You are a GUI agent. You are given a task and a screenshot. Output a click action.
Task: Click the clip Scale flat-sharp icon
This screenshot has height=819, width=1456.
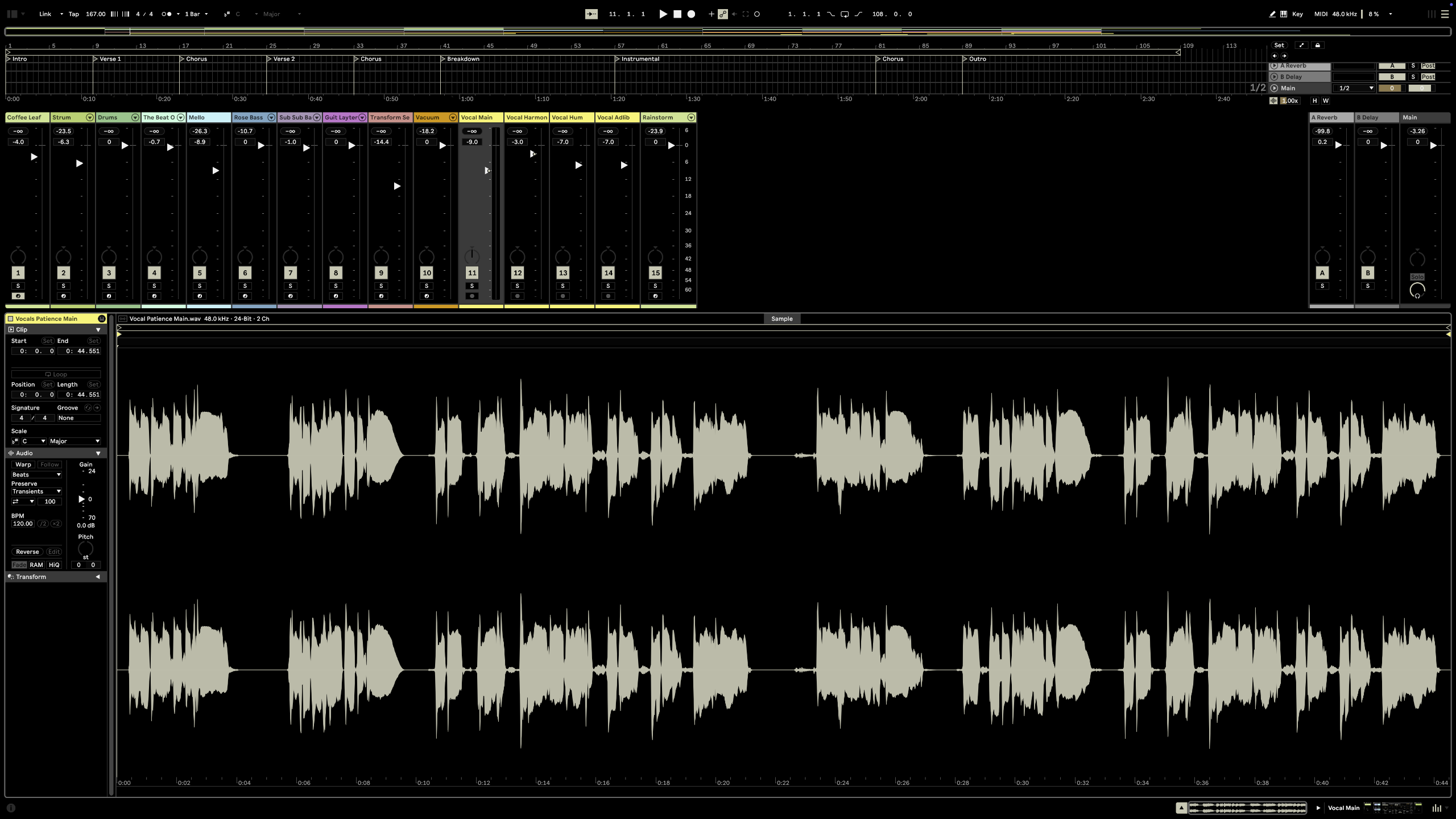(x=15, y=441)
